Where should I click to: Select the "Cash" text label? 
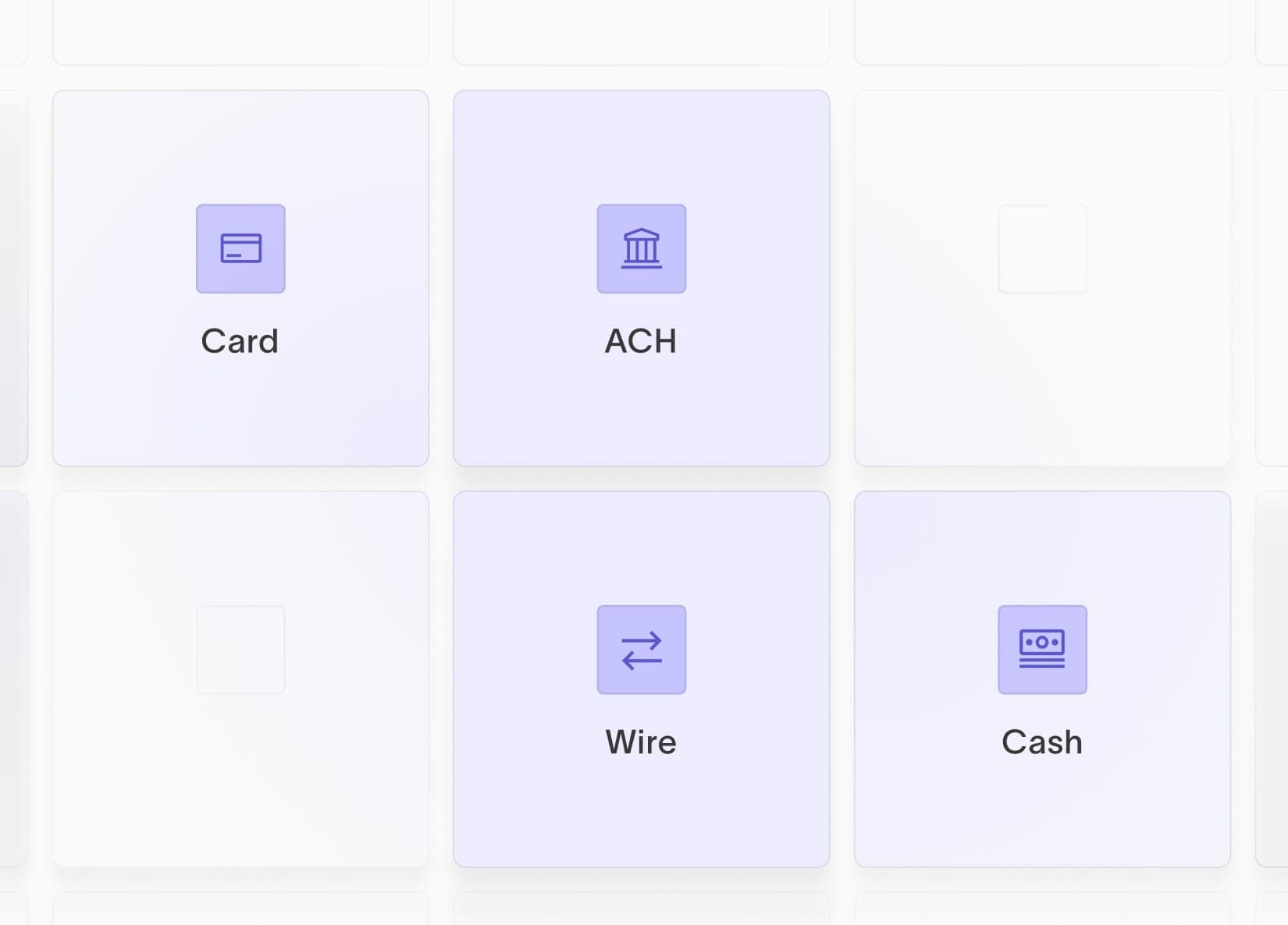pos(1042,742)
